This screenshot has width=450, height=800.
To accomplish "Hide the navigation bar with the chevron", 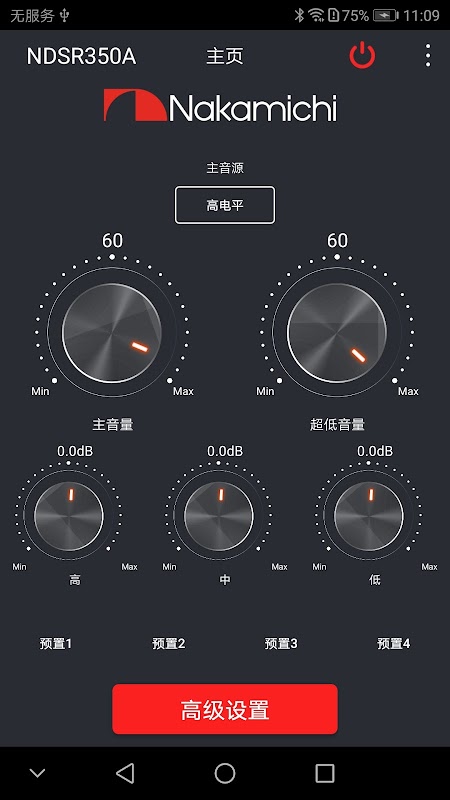I will [37, 773].
